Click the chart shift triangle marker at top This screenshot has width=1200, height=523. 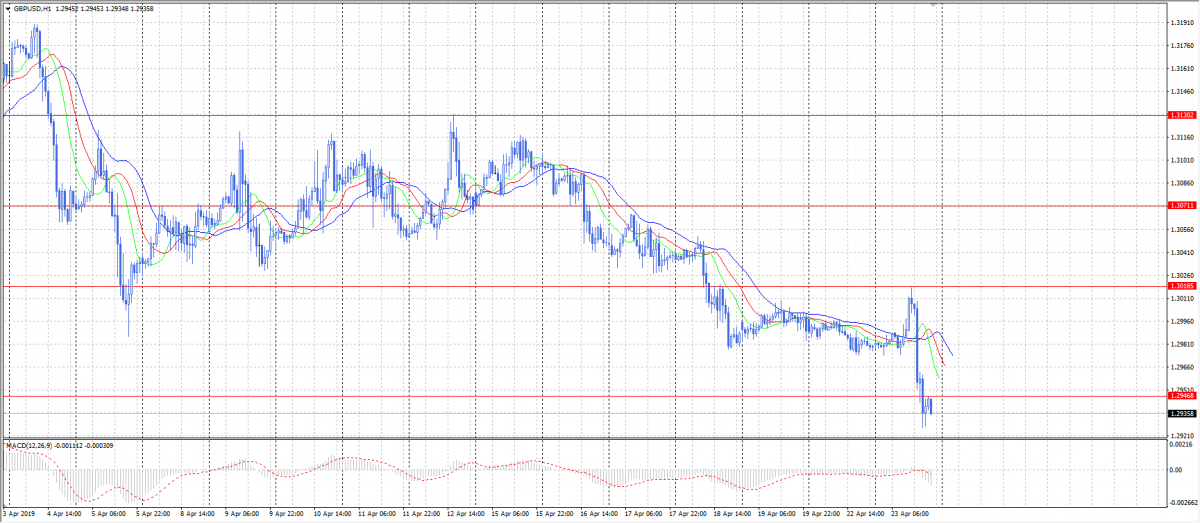coord(935,5)
